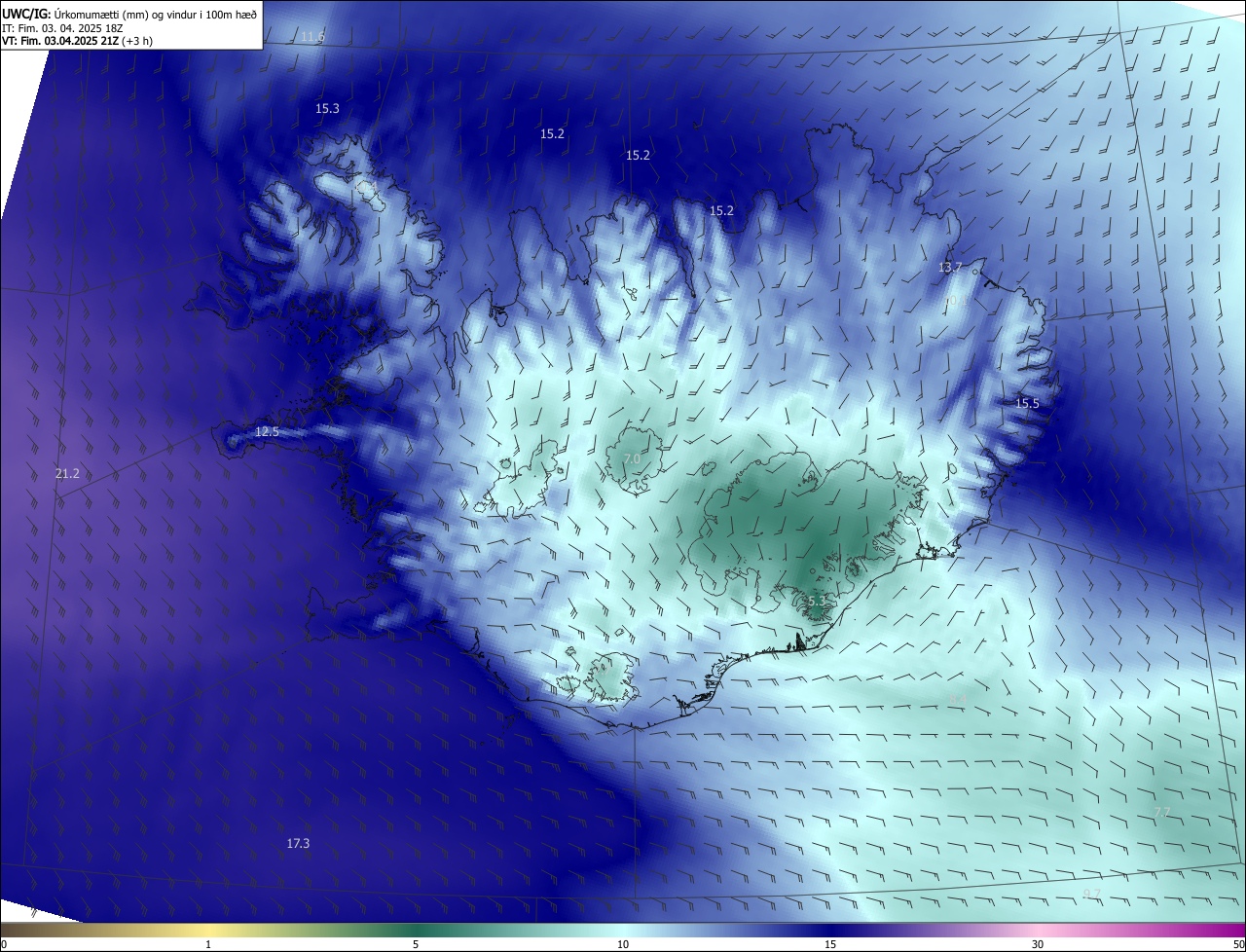1246x952 pixels.
Task: Click the map value 17.3
Action: (298, 843)
